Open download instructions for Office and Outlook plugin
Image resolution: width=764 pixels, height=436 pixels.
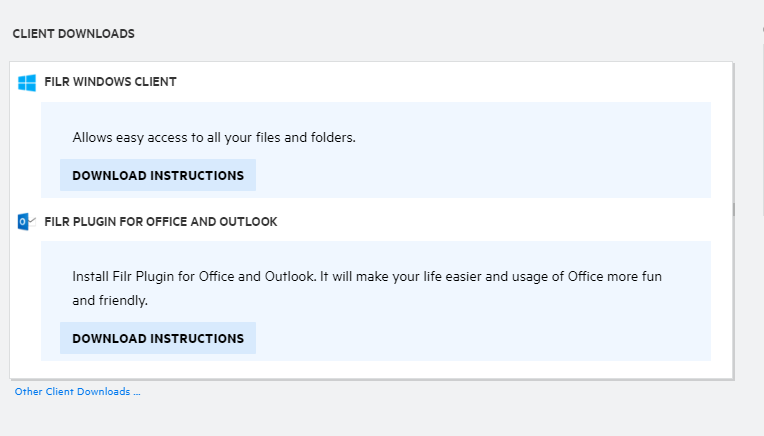(x=158, y=338)
